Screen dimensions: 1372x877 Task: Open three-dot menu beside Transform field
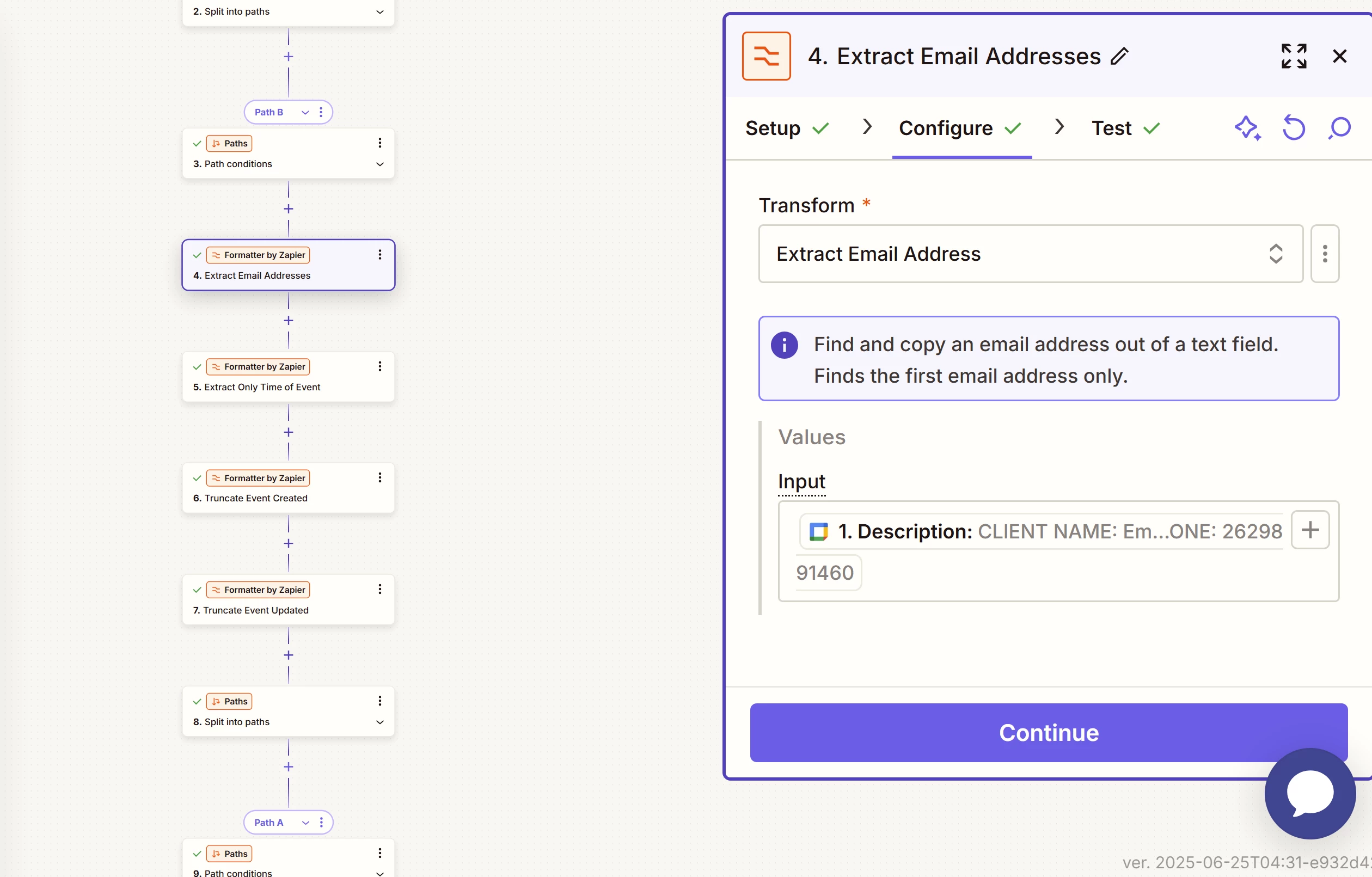(x=1325, y=254)
